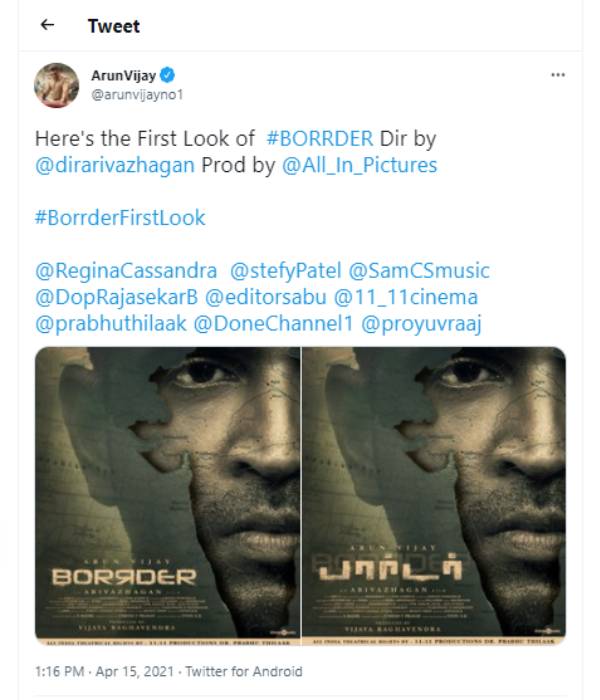Open the three-dot more options menu
The height and width of the screenshot is (700, 600).
pos(558,75)
